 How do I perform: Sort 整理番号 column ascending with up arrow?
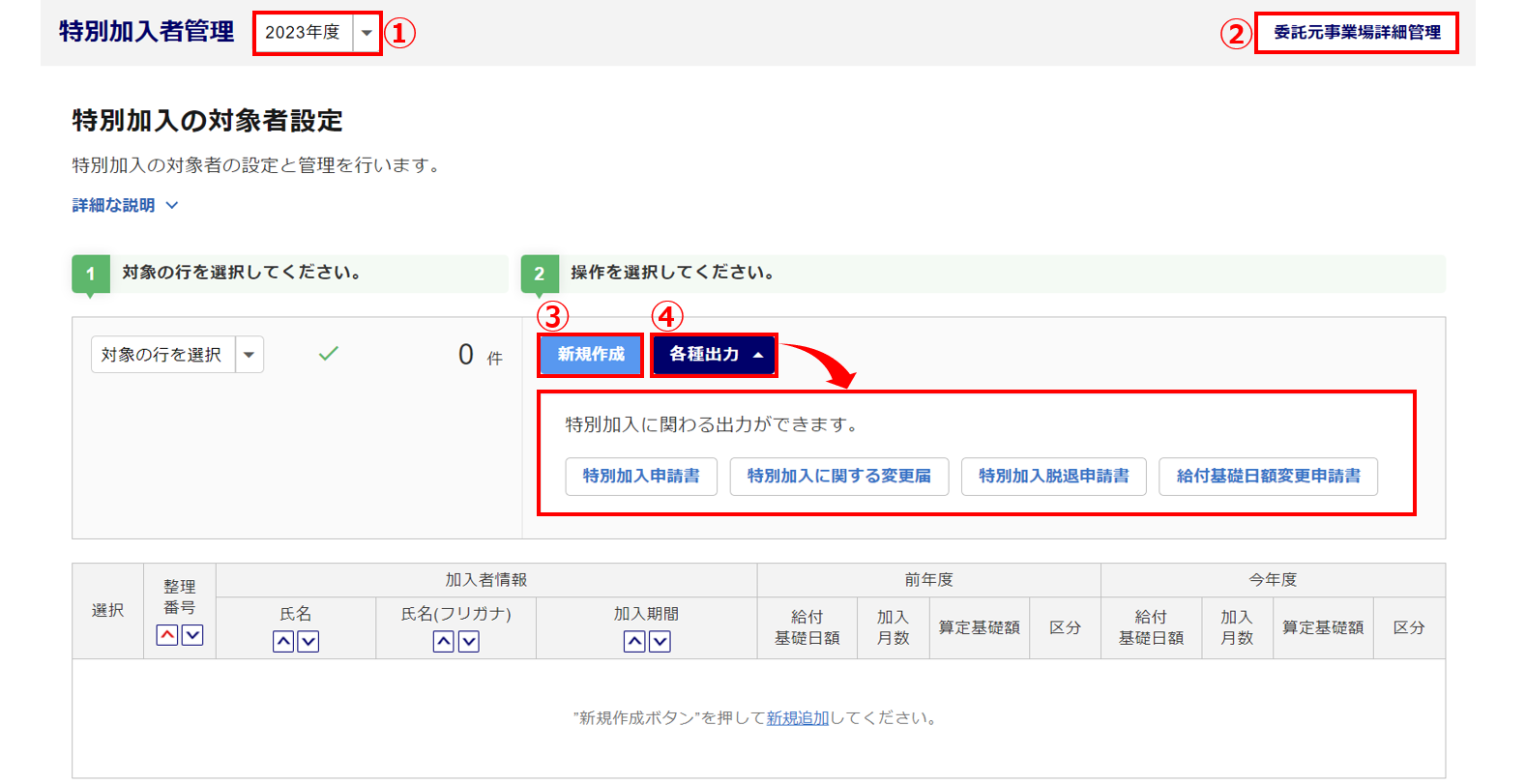[167, 635]
